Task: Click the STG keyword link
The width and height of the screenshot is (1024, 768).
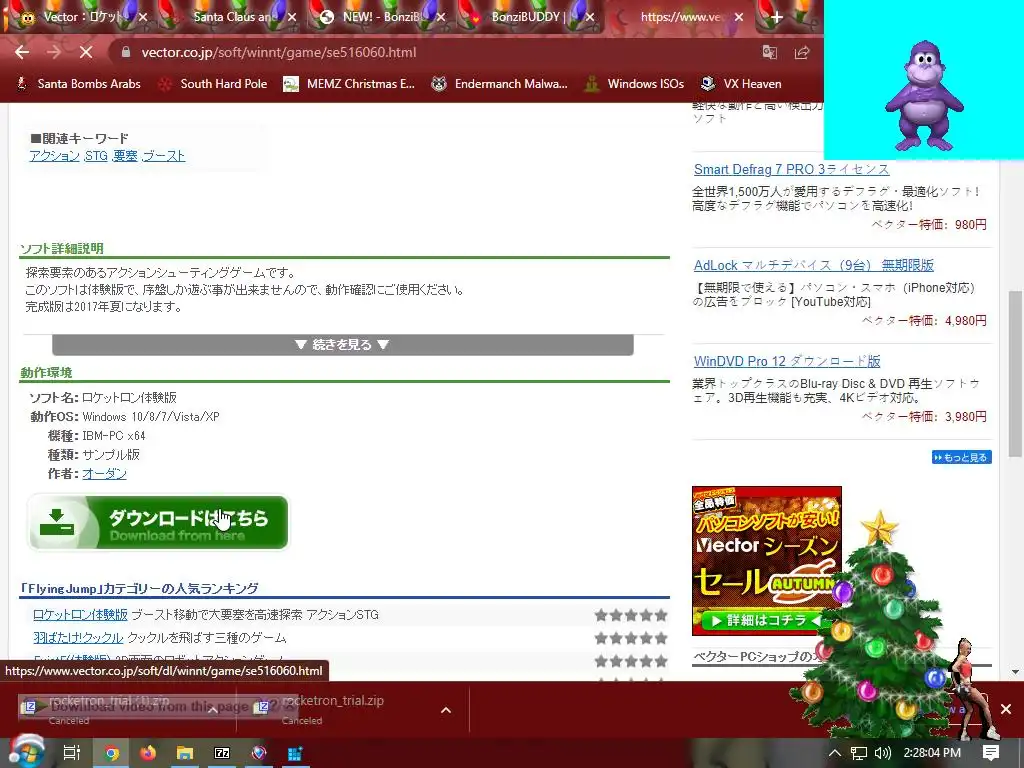Action: (x=96, y=156)
